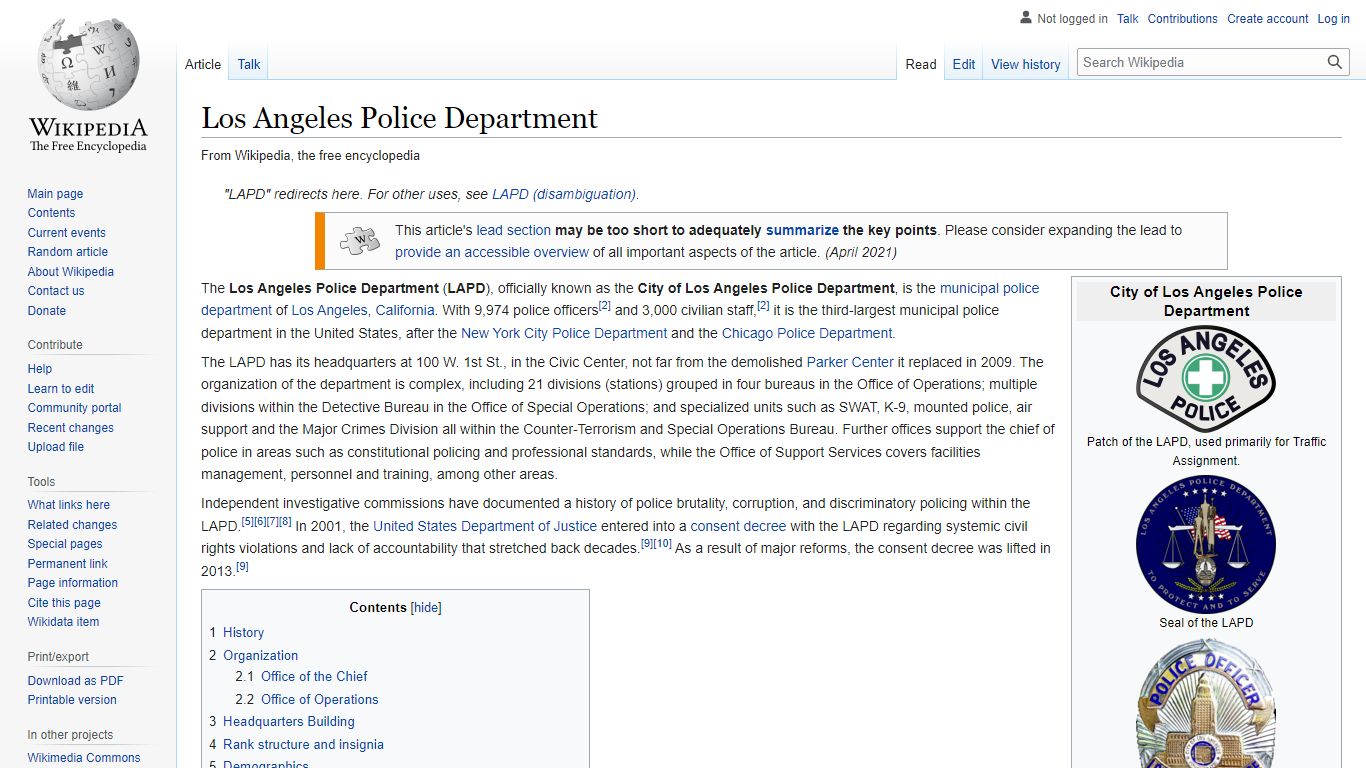Open Recent changes link

(70, 428)
